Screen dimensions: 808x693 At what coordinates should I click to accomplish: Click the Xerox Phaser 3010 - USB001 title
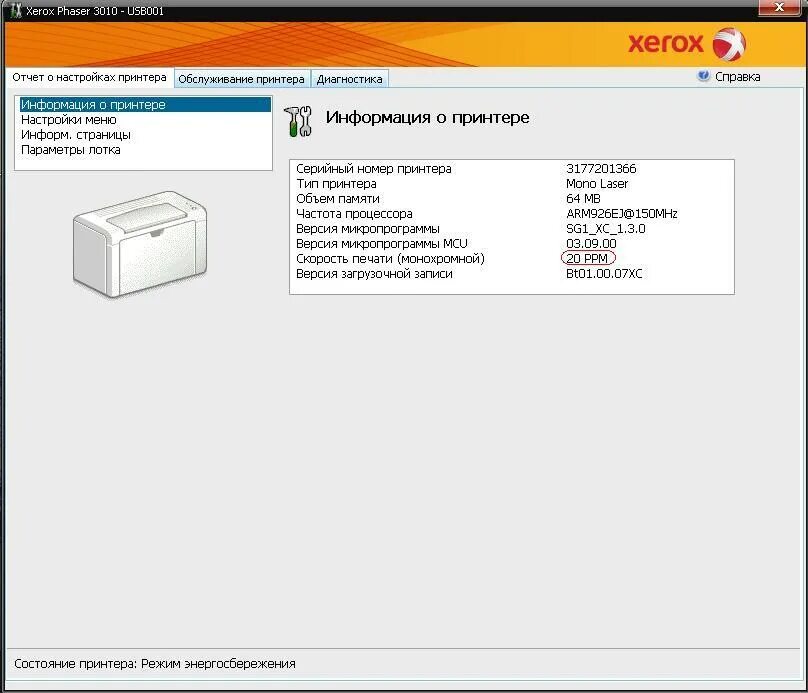[x=95, y=11]
